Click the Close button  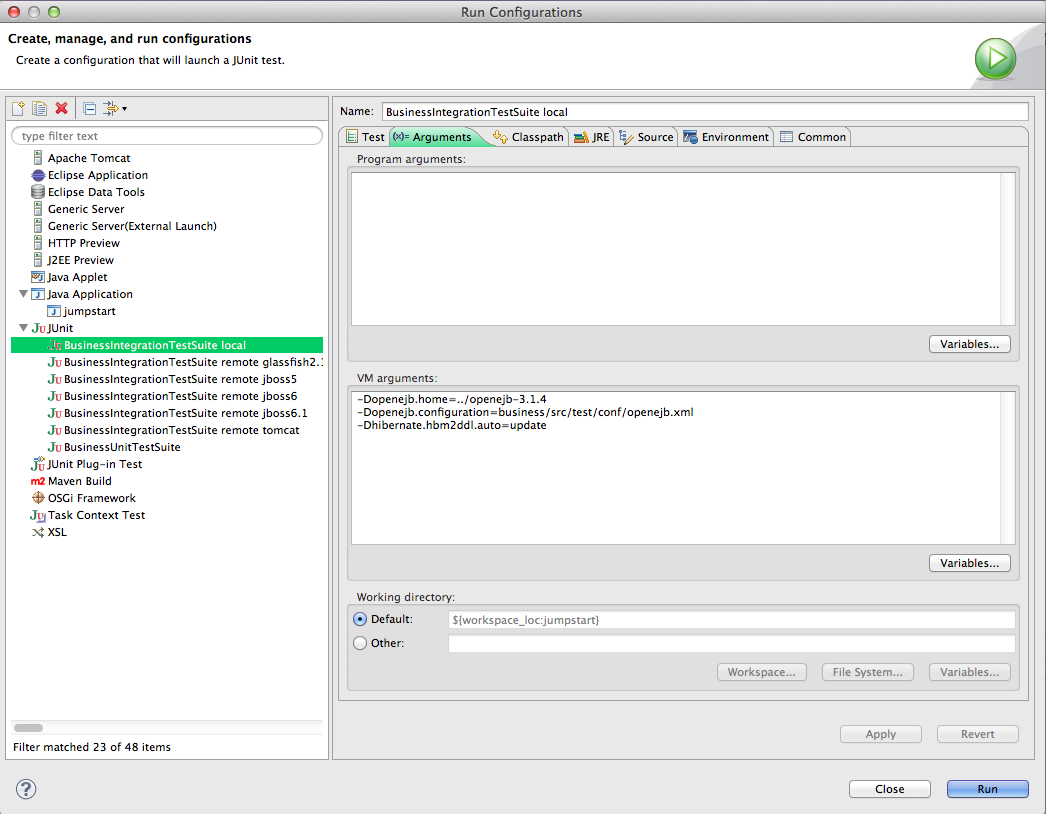point(889,789)
